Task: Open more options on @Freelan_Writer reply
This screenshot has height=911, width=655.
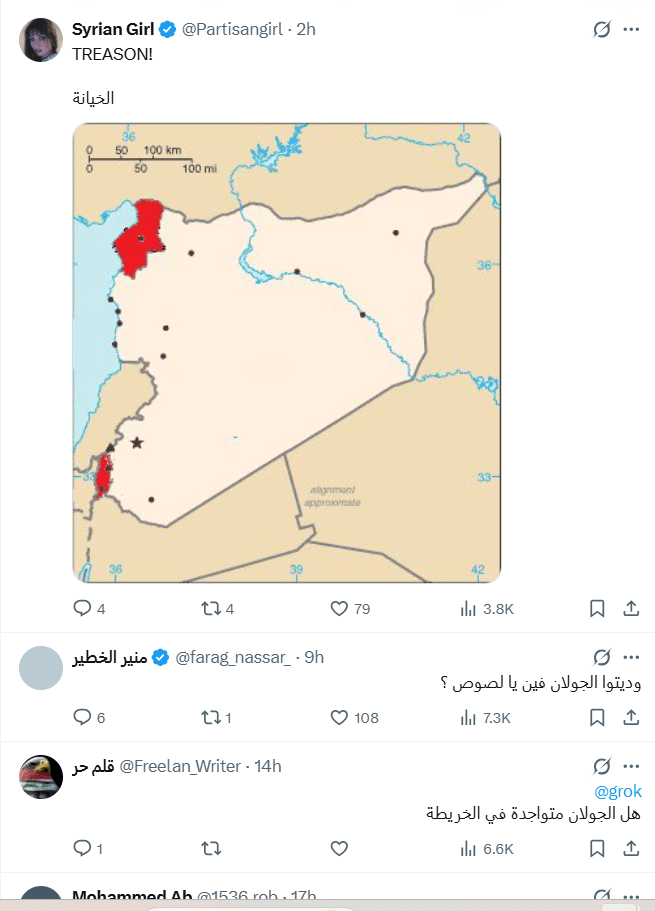Action: pos(631,766)
